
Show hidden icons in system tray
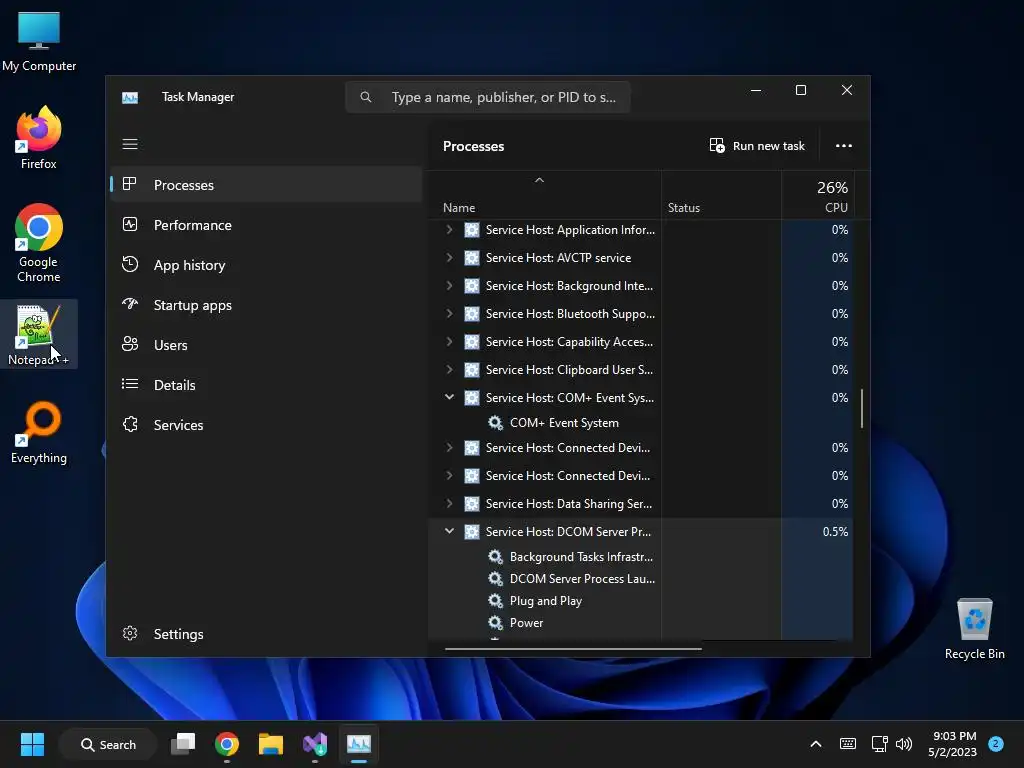(816, 744)
